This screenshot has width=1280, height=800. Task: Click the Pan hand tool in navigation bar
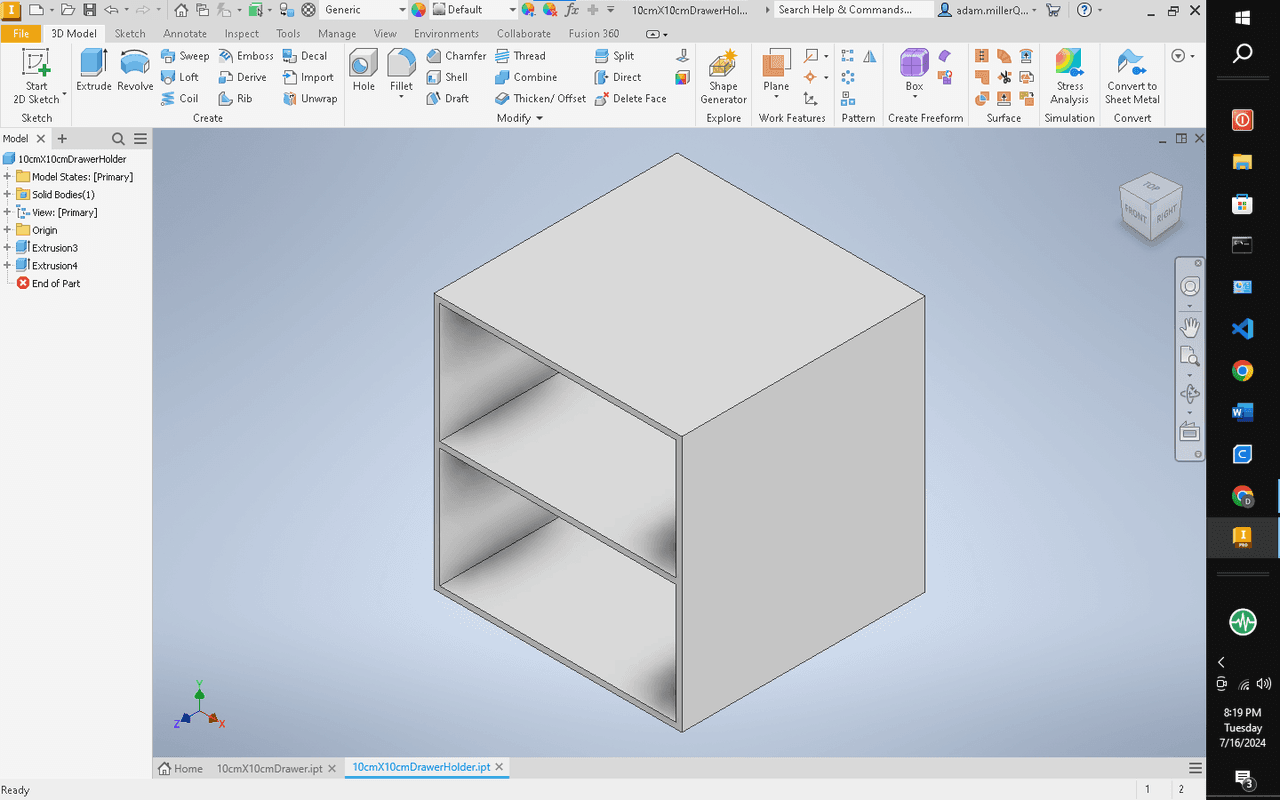[x=1190, y=327]
